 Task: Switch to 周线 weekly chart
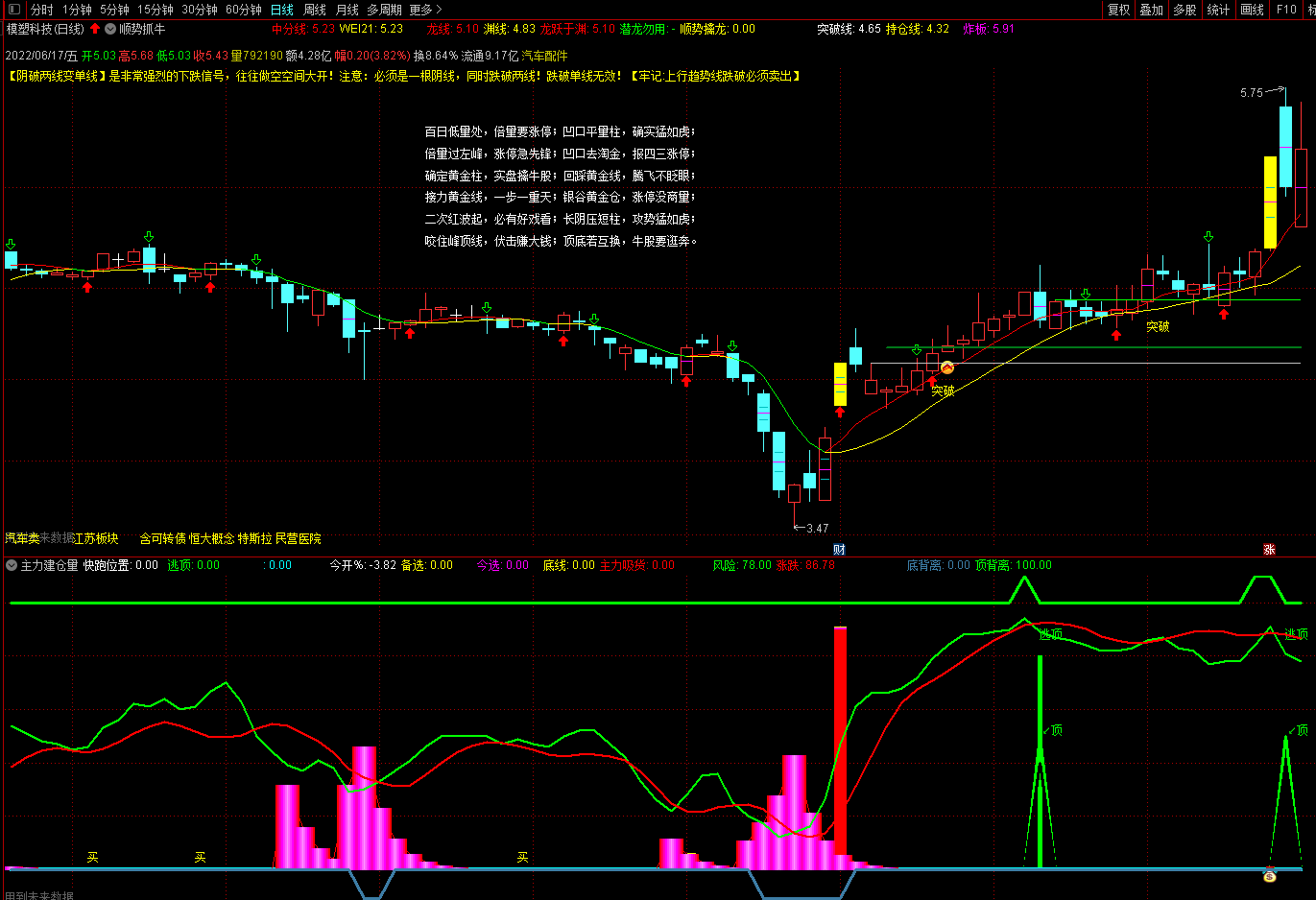tap(315, 10)
